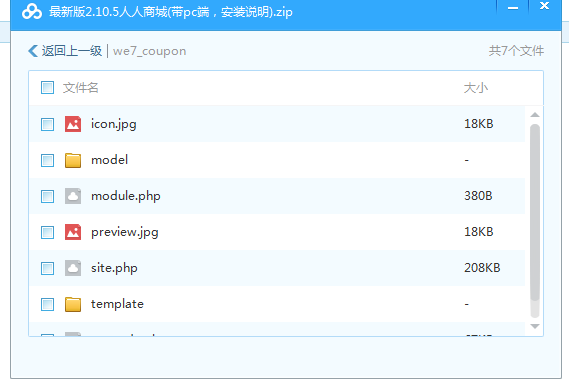Tick the select-all checkbox beside 文件名
569x384 pixels.
[48, 87]
